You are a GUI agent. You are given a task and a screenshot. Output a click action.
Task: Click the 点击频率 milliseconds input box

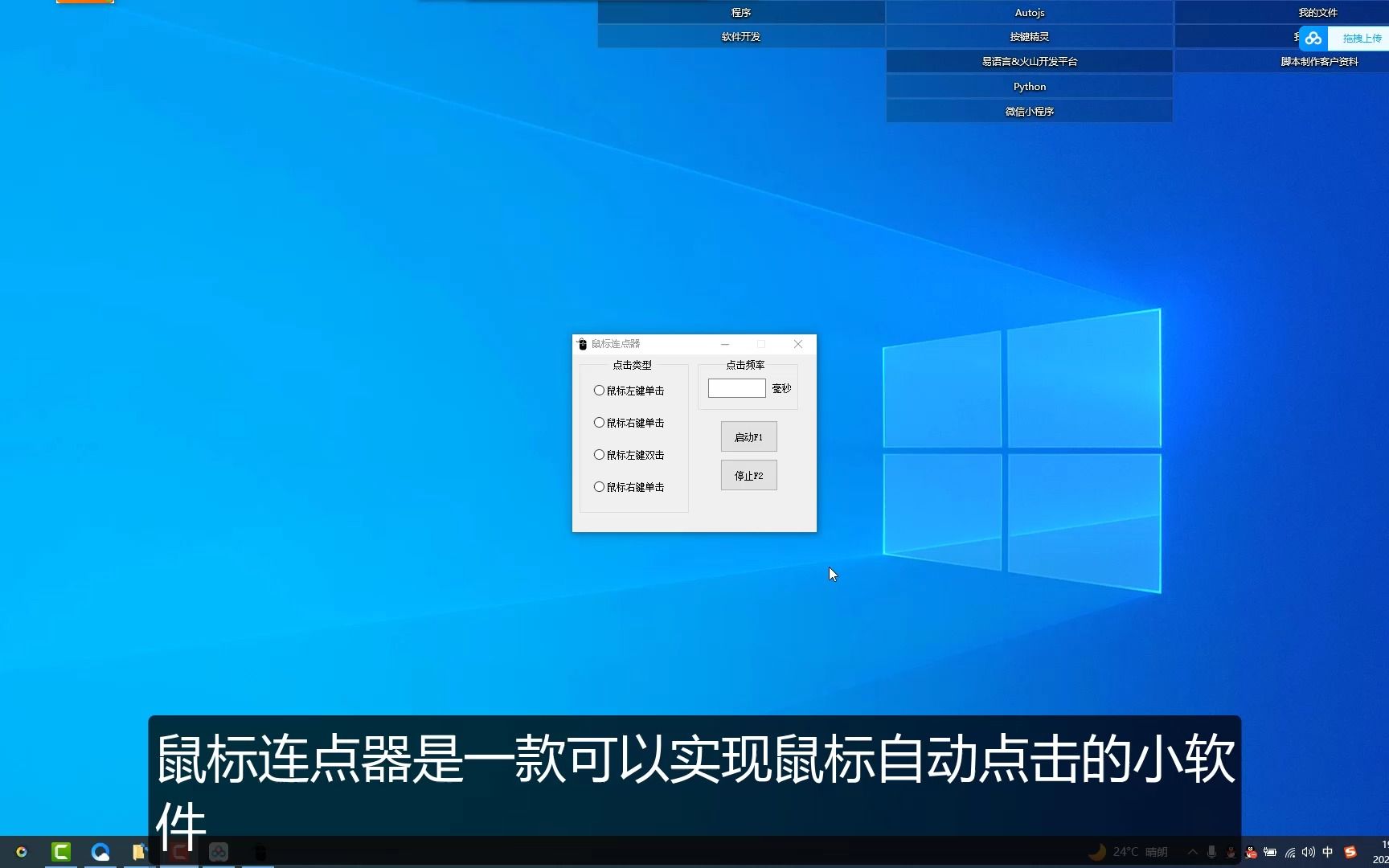[x=736, y=388]
